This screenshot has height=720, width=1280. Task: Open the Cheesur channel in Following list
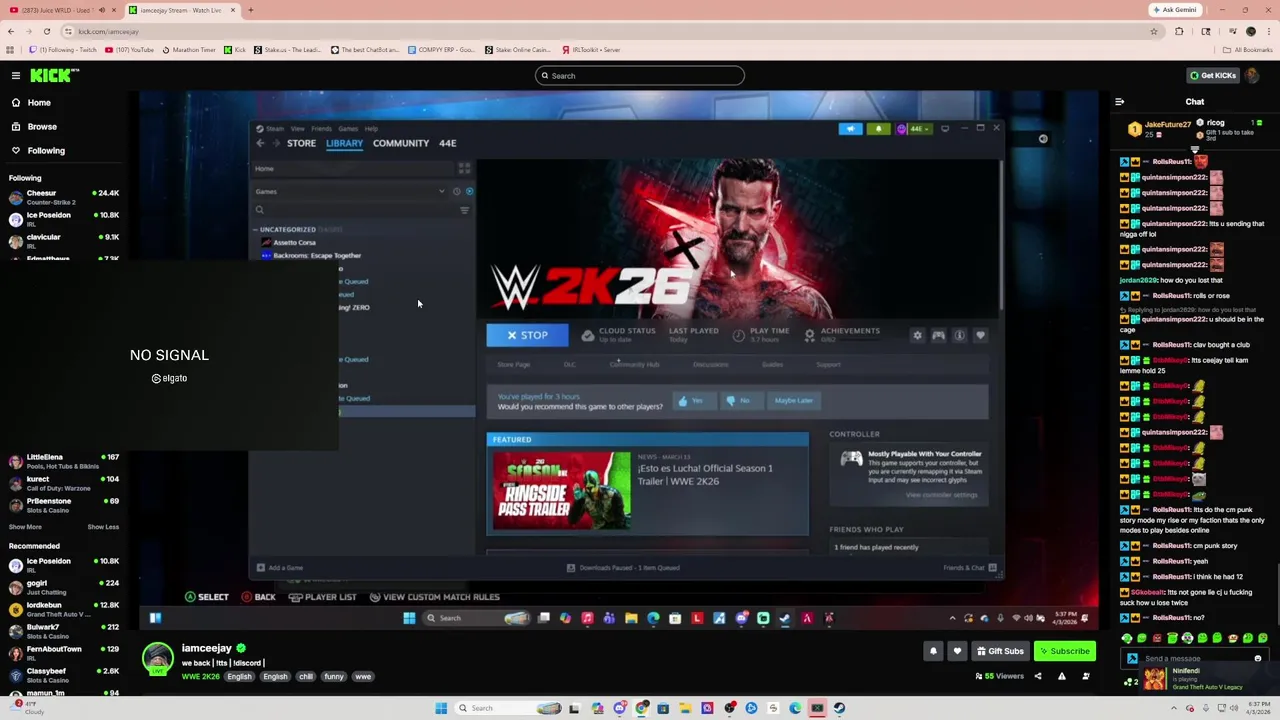coord(62,197)
